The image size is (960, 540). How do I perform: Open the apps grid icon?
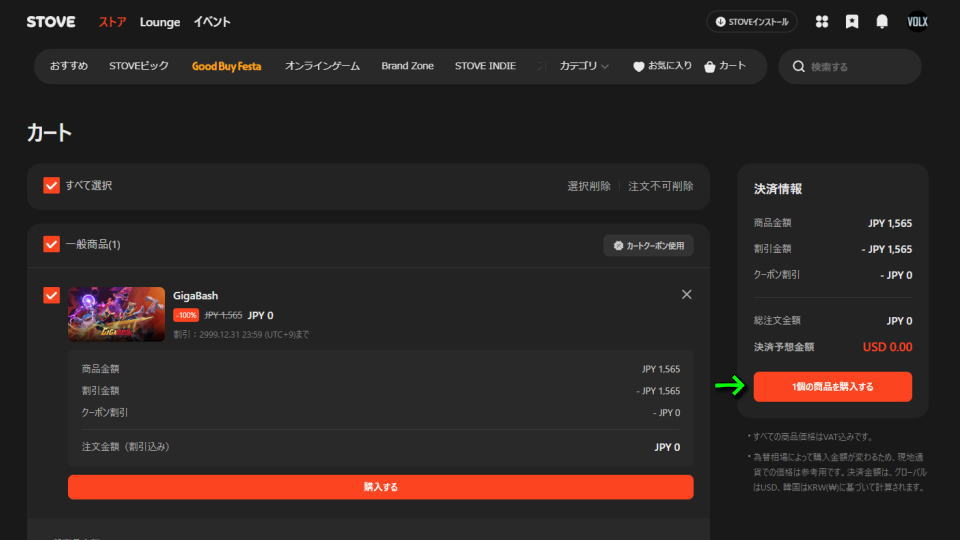point(822,21)
